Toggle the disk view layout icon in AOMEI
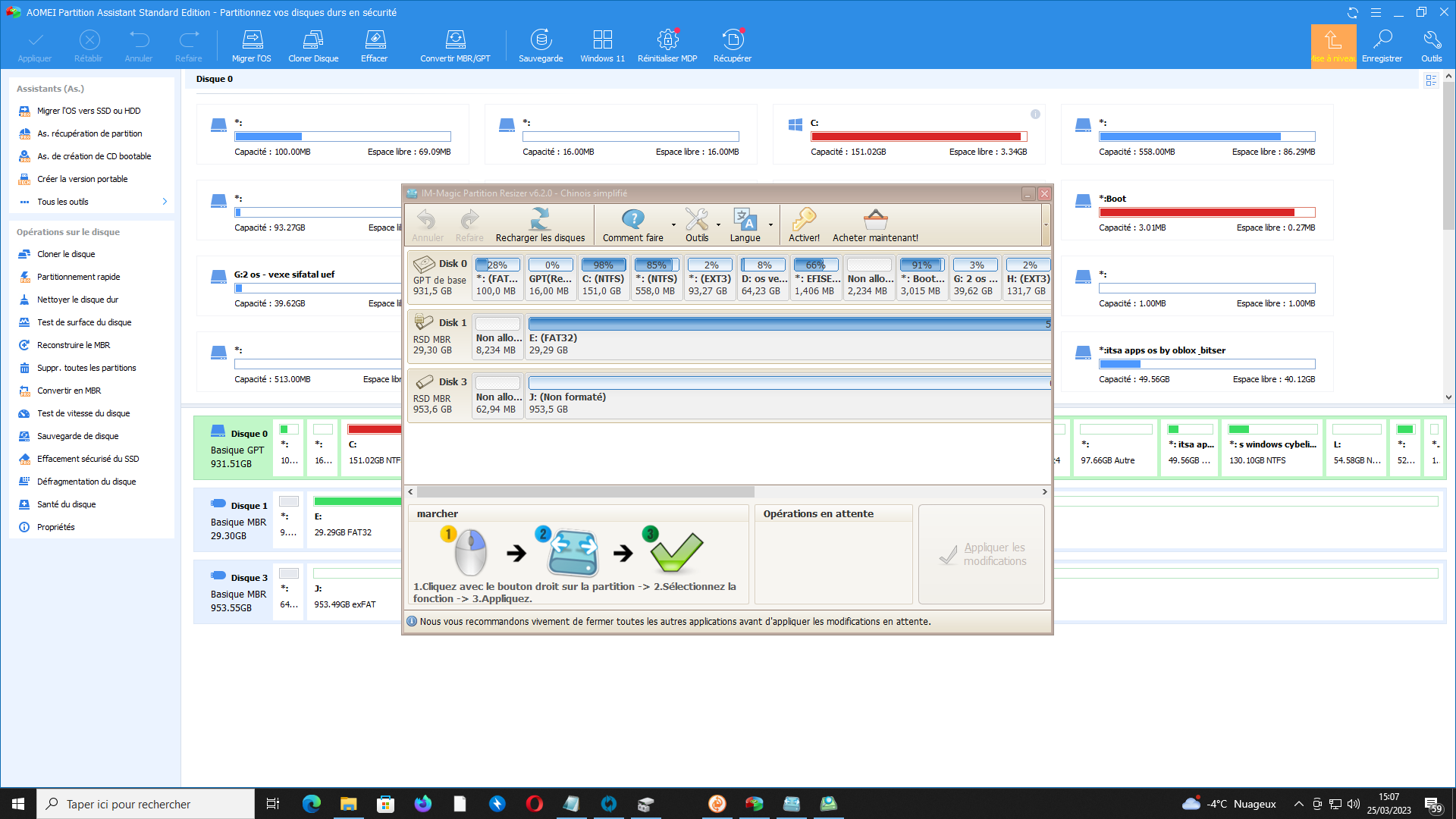Screen dimensions: 1456x819 1431,80
